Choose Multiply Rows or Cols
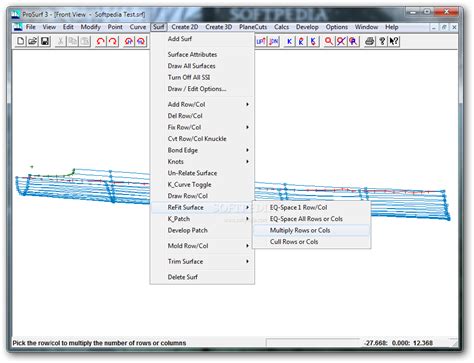This screenshot has width=474, height=363. coord(312,230)
